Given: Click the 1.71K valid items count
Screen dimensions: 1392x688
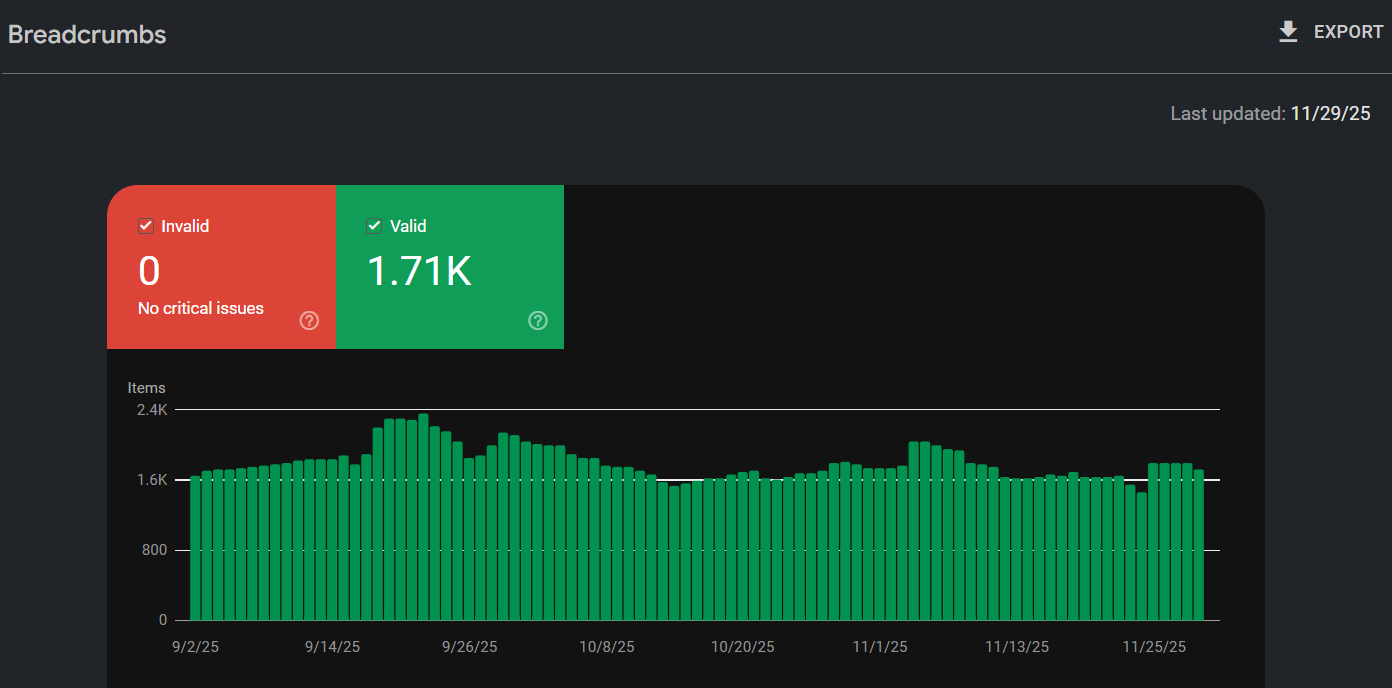Looking at the screenshot, I should 420,271.
